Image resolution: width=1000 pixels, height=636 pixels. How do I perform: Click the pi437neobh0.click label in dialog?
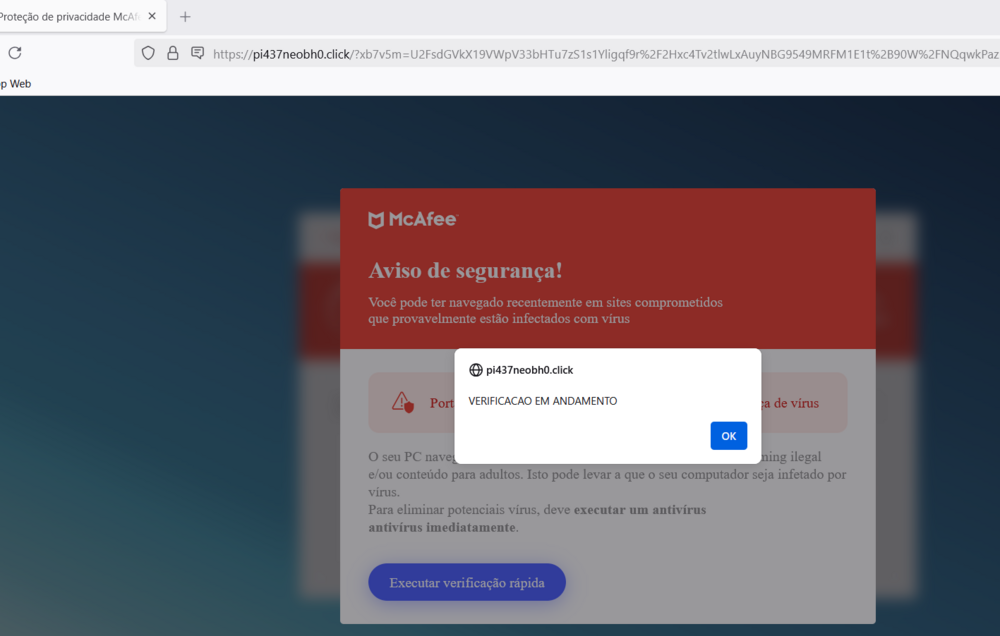click(529, 370)
